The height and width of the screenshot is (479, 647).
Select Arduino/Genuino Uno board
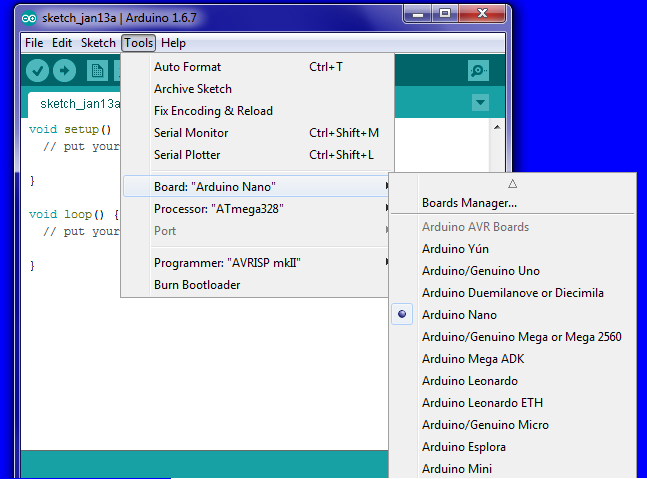[x=512, y=271]
